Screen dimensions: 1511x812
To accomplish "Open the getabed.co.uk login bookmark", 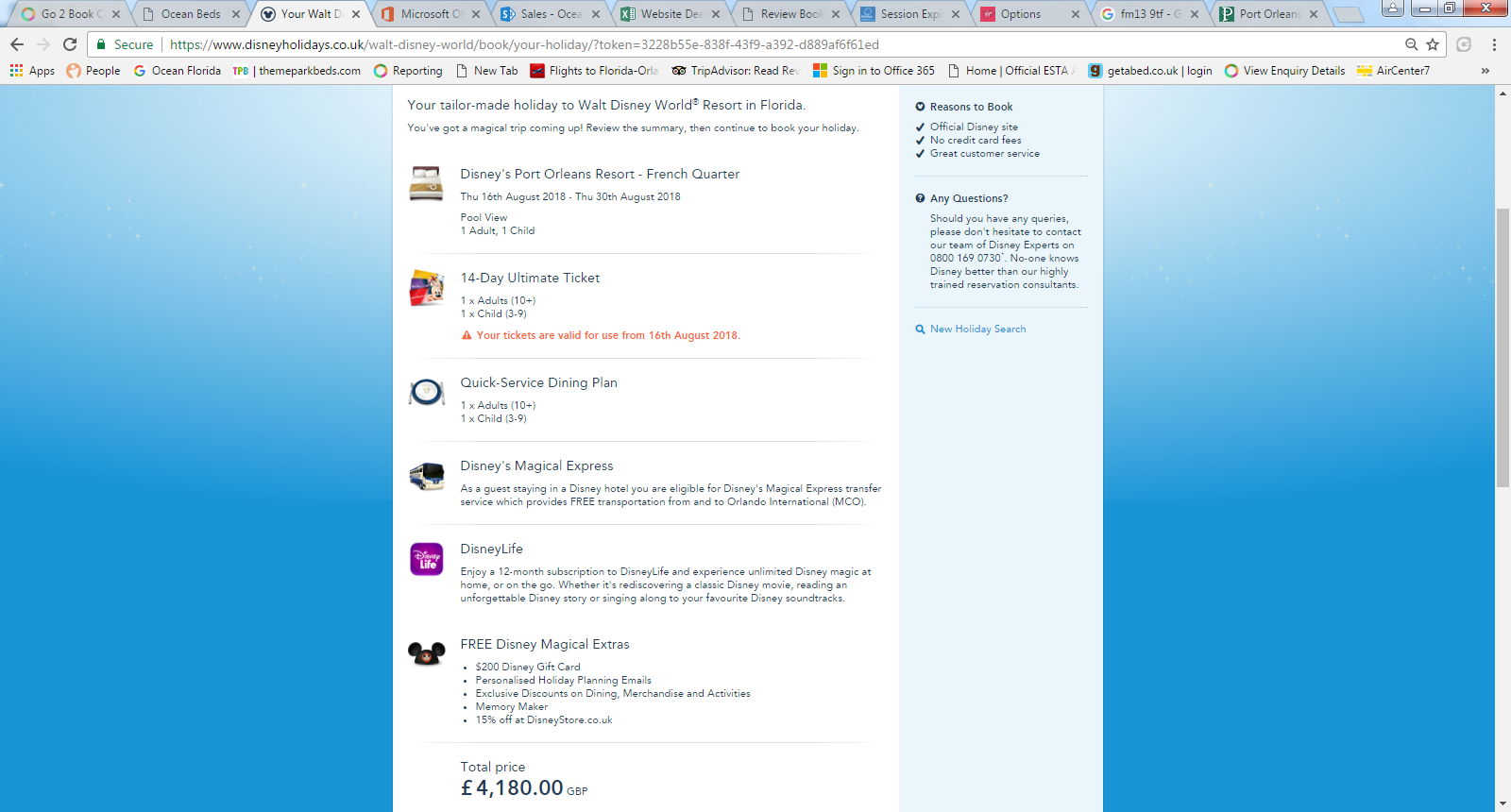I will (1150, 71).
